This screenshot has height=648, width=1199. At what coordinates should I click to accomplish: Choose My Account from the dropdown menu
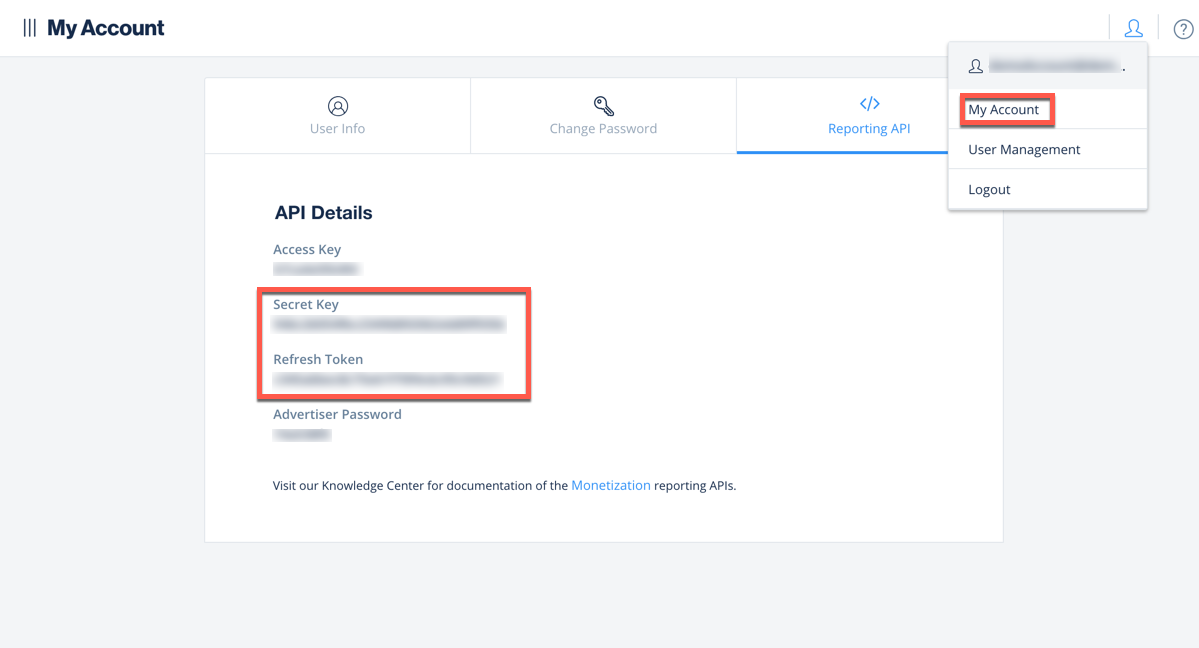tap(1005, 110)
